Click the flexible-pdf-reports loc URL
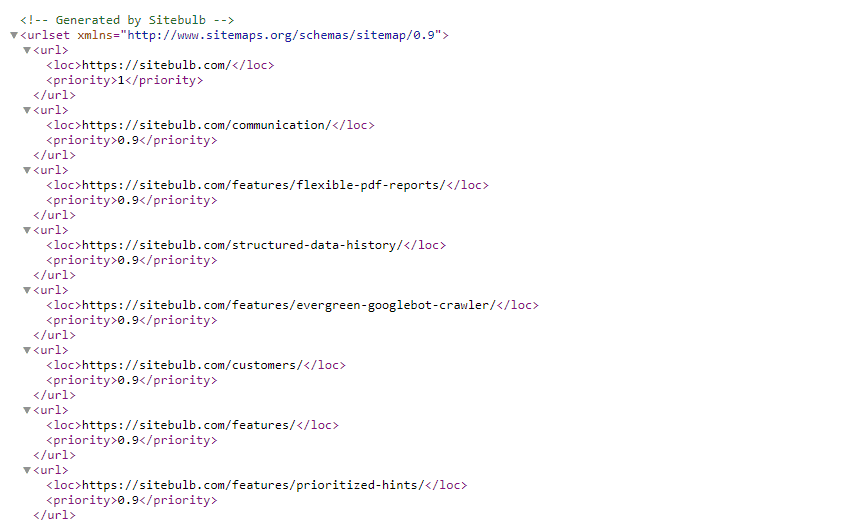The height and width of the screenshot is (523, 853). pos(264,185)
